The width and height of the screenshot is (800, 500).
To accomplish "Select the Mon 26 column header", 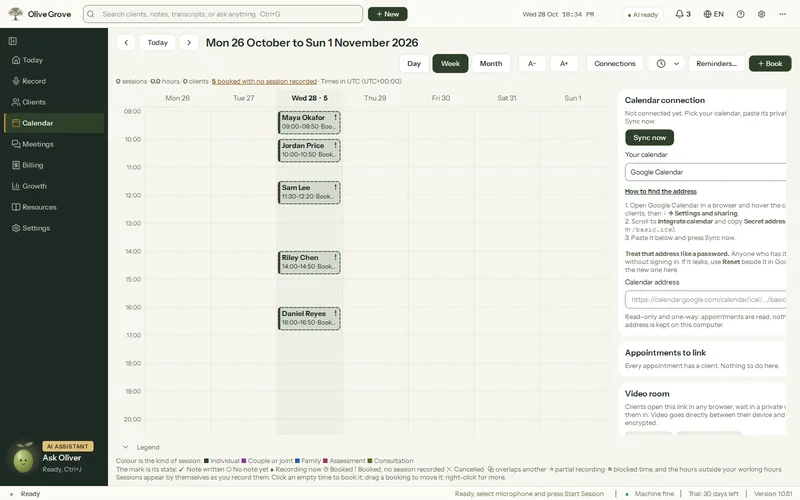I will [178, 98].
